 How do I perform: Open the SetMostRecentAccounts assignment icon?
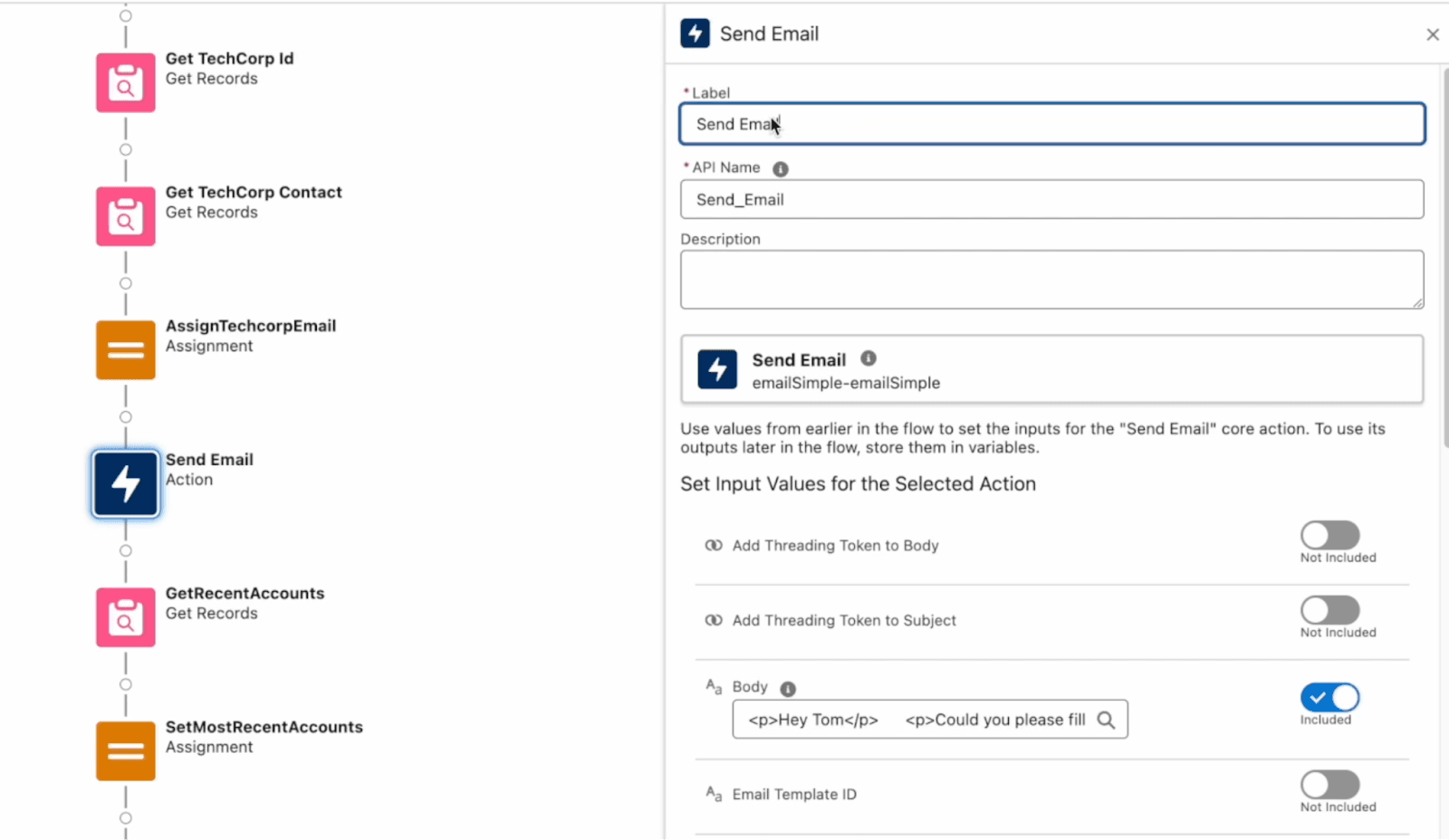[x=125, y=751]
